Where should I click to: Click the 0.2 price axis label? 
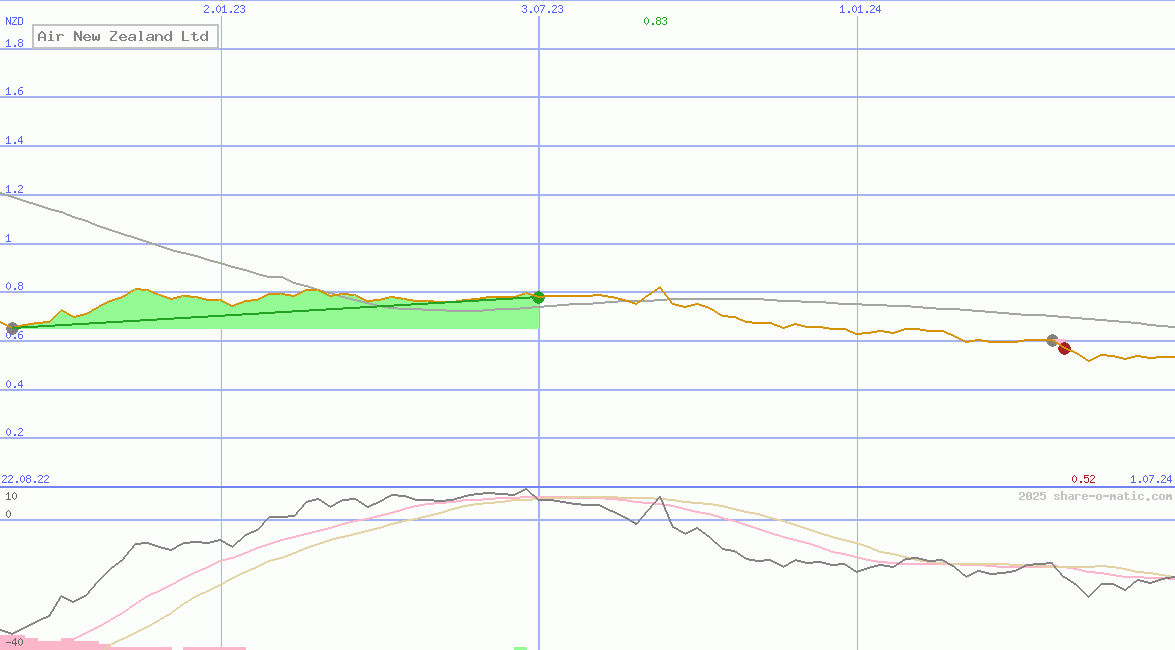[14, 432]
